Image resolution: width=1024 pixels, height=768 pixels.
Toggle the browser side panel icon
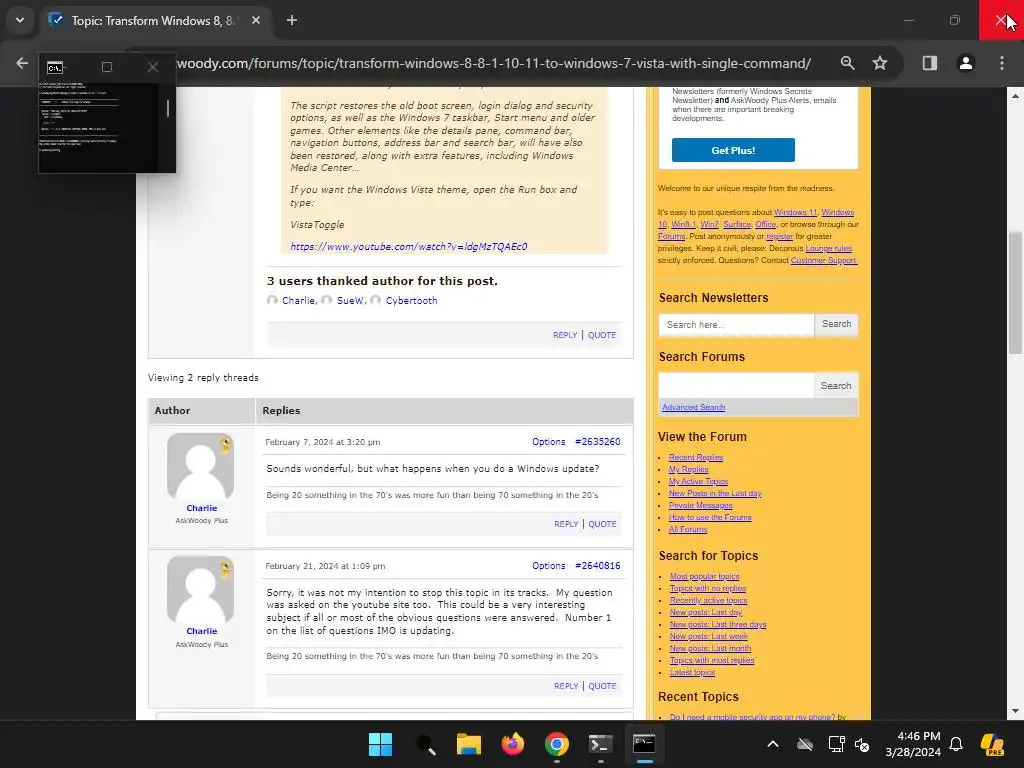pyautogui.click(x=929, y=63)
